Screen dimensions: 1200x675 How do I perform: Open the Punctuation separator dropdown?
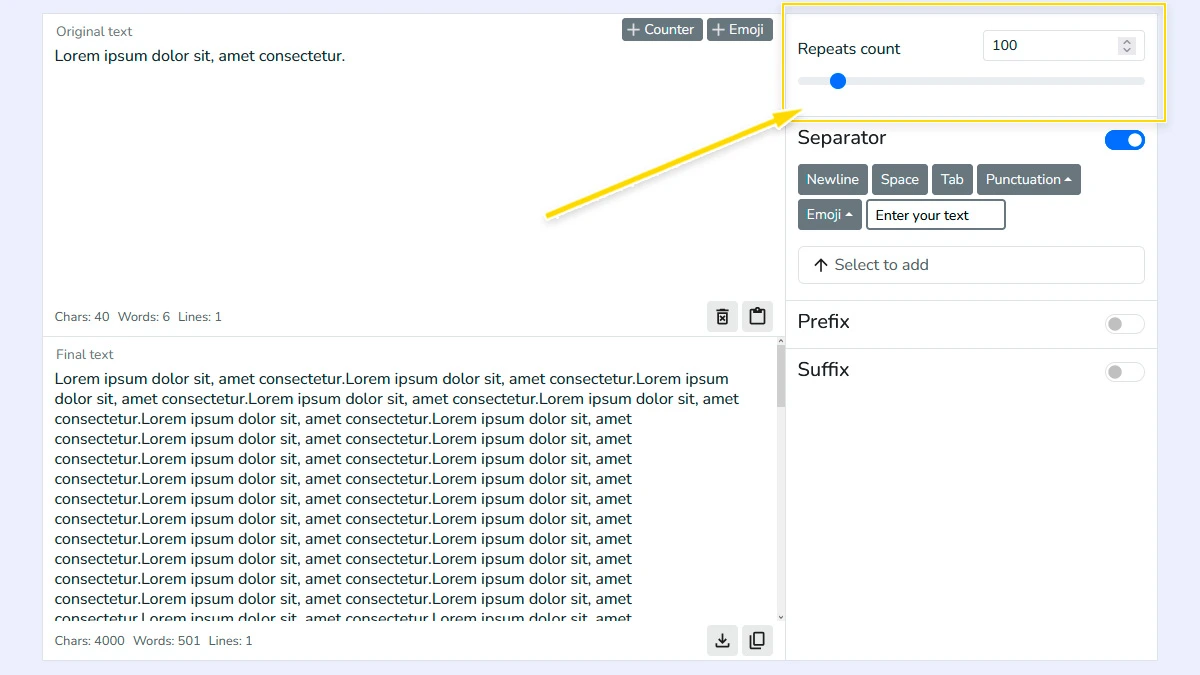(x=1029, y=179)
